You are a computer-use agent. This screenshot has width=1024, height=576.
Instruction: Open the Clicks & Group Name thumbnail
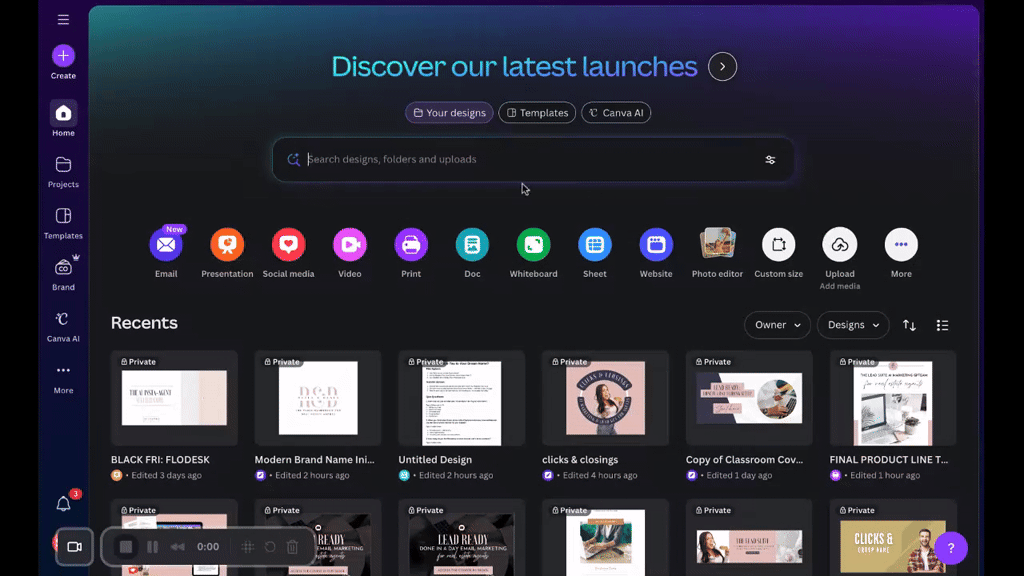click(x=893, y=538)
